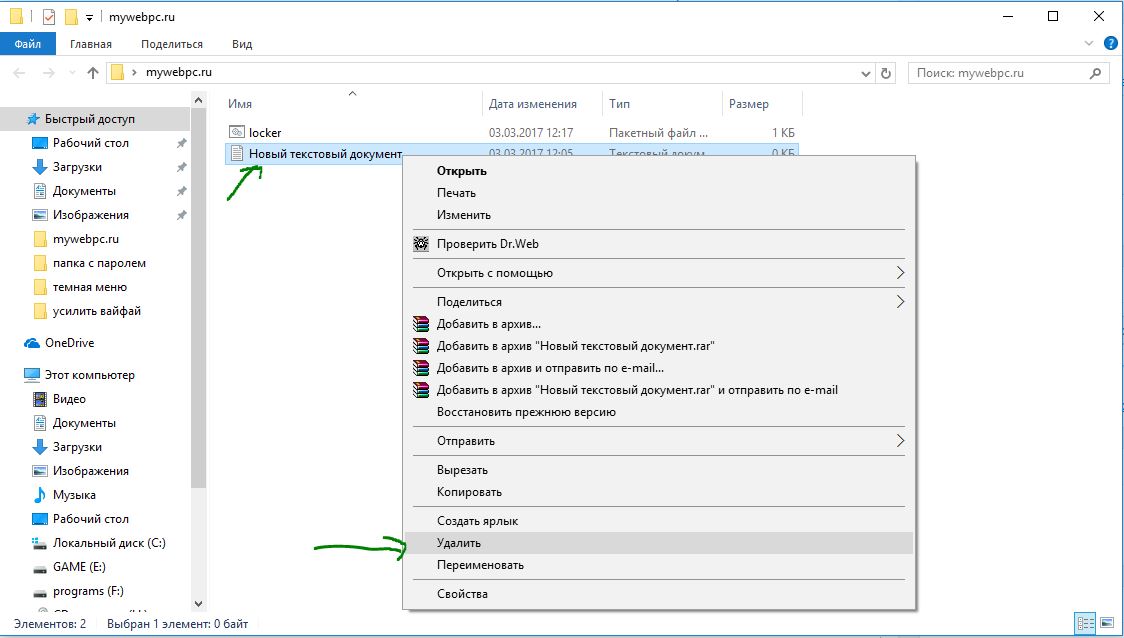Open Видео under Этот компьютер
Image resolution: width=1124 pixels, height=638 pixels.
69,399
